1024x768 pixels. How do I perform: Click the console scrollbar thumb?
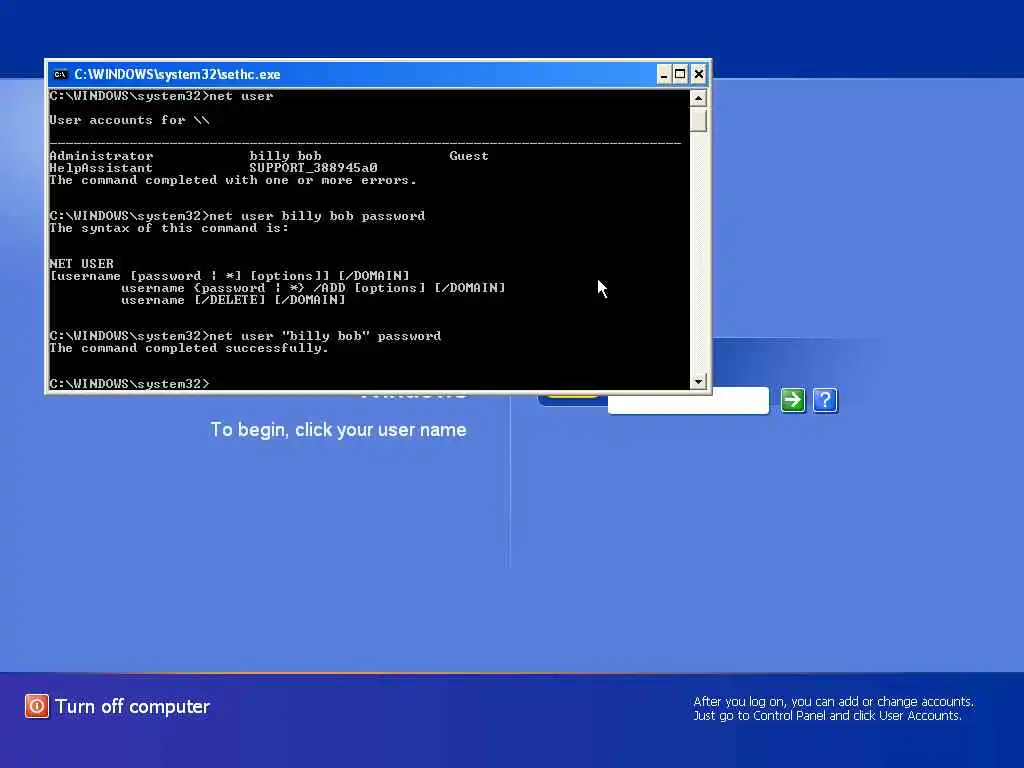pyautogui.click(x=698, y=121)
